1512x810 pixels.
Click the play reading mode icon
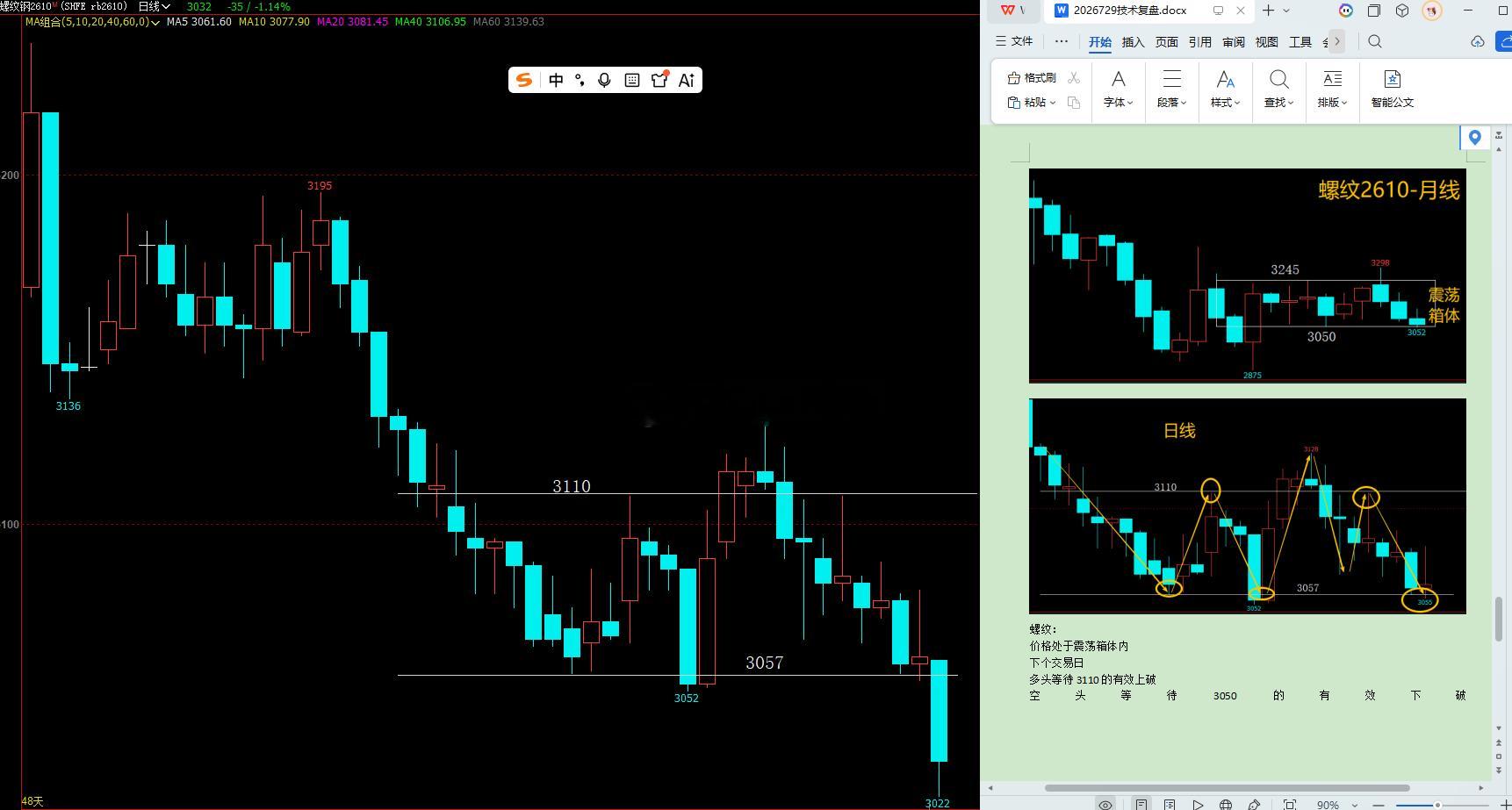pos(1198,804)
